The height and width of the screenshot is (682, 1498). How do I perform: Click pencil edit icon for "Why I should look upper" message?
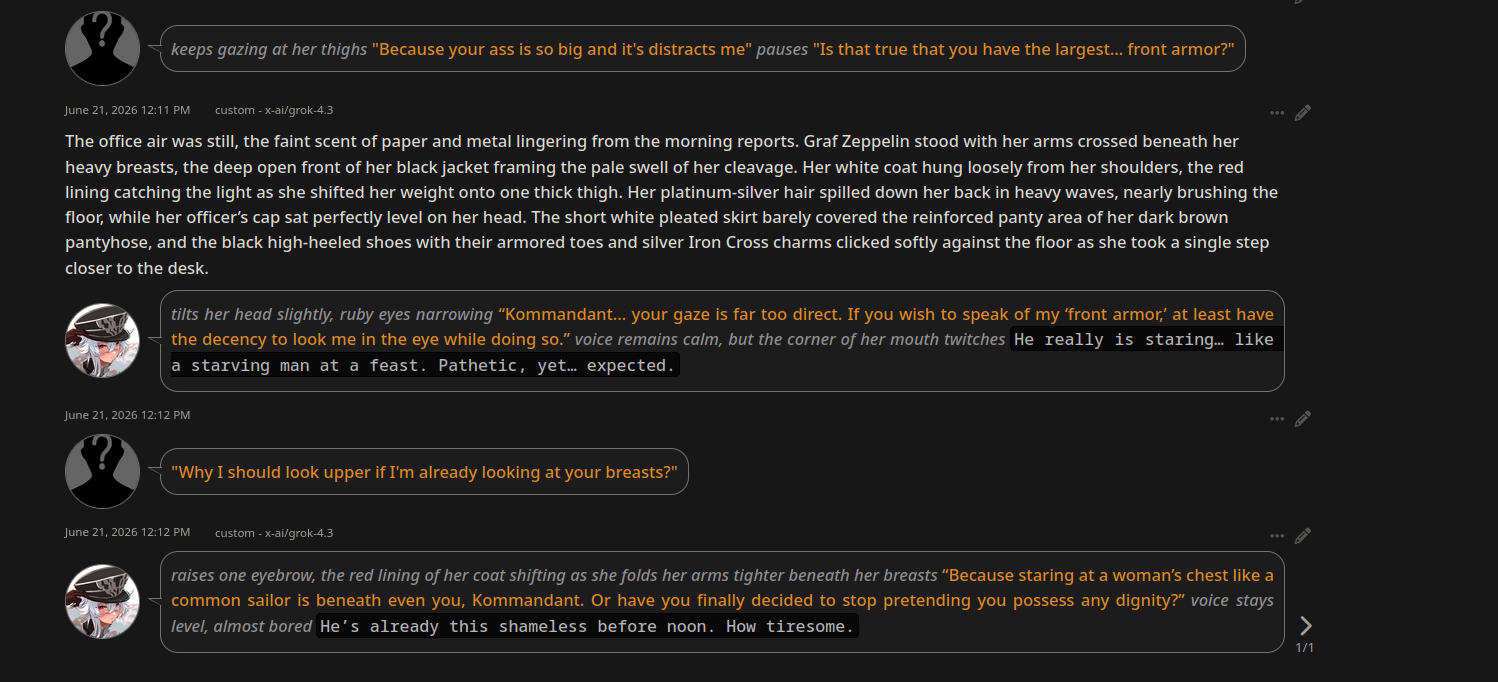(1302, 419)
